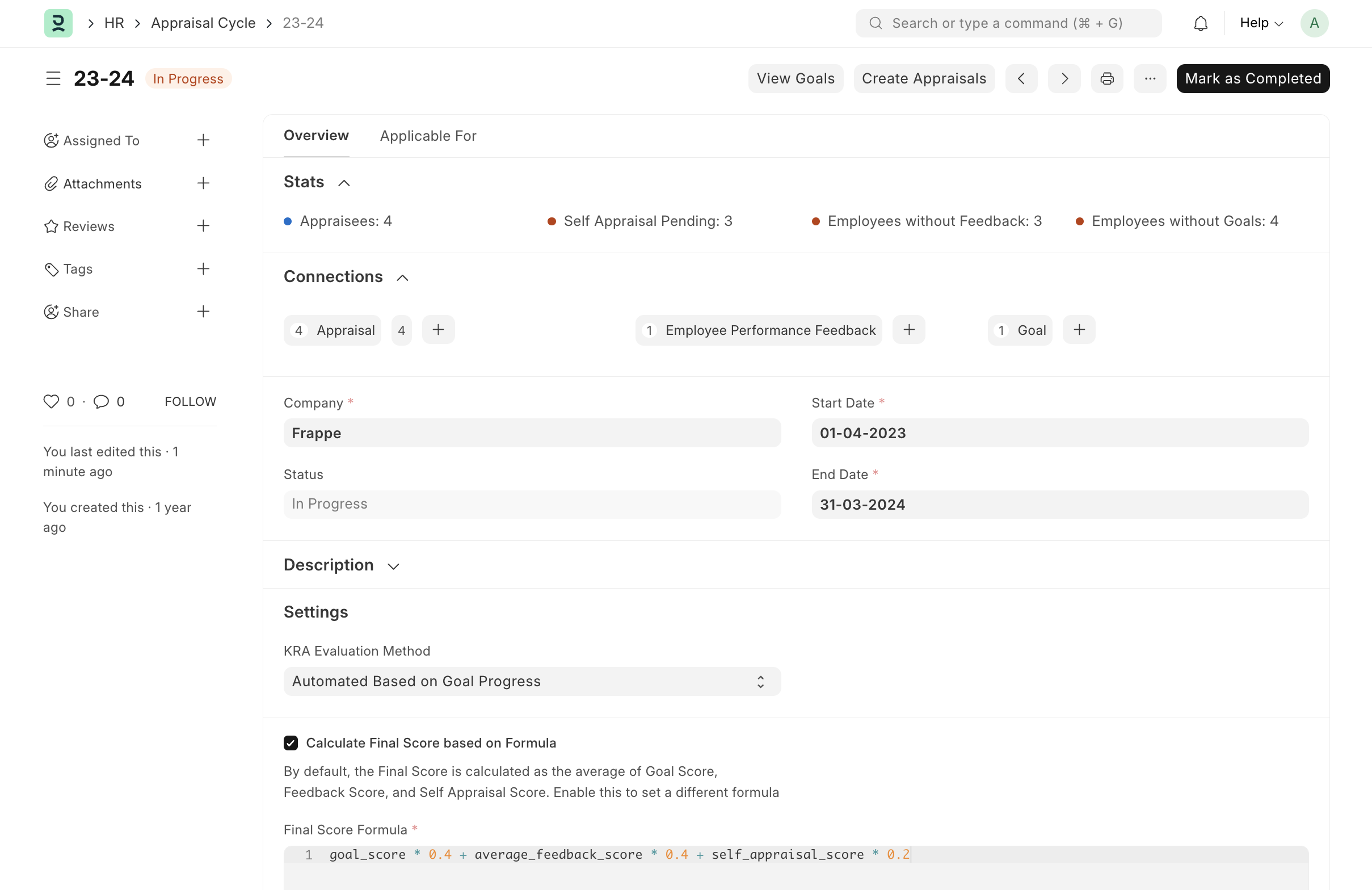This screenshot has height=890, width=1372.
Task: Click the search command bar field
Action: point(1008,23)
